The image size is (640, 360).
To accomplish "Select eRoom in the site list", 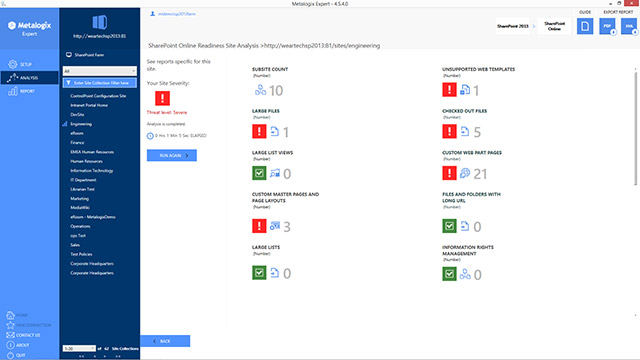I will [77, 133].
